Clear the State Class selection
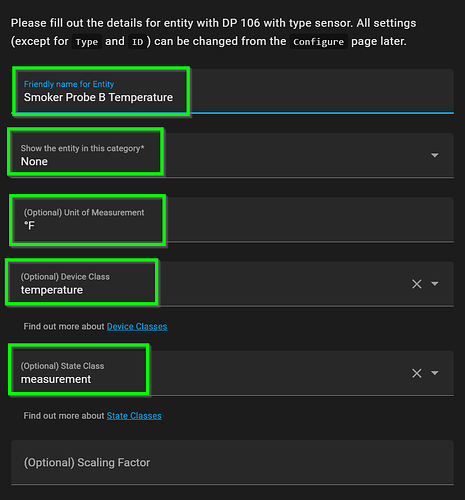Viewport: 465px width, 500px height. (417, 373)
